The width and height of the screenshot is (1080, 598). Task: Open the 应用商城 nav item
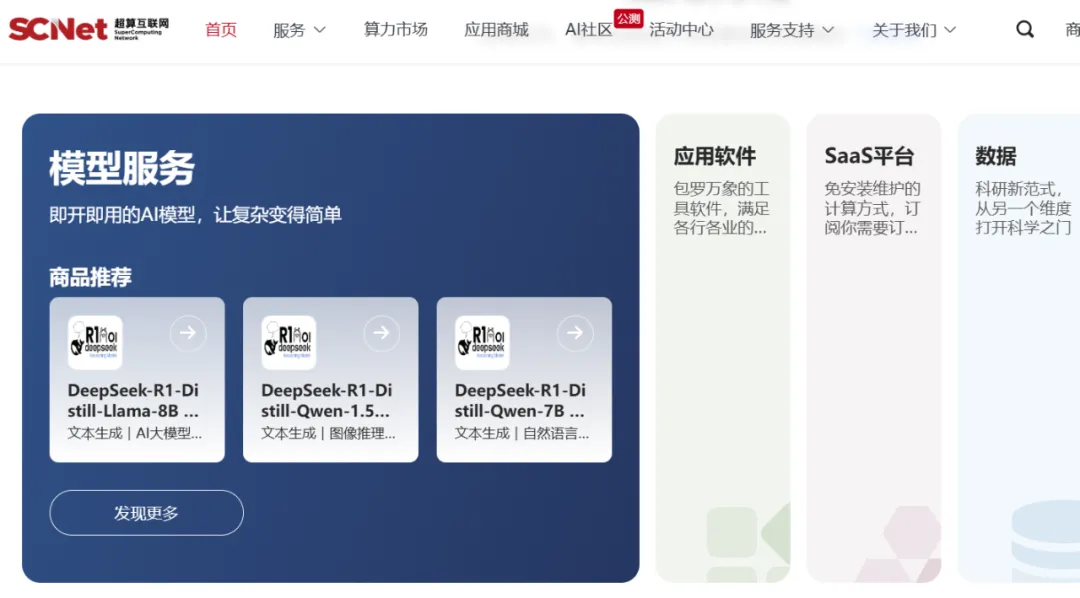[496, 30]
